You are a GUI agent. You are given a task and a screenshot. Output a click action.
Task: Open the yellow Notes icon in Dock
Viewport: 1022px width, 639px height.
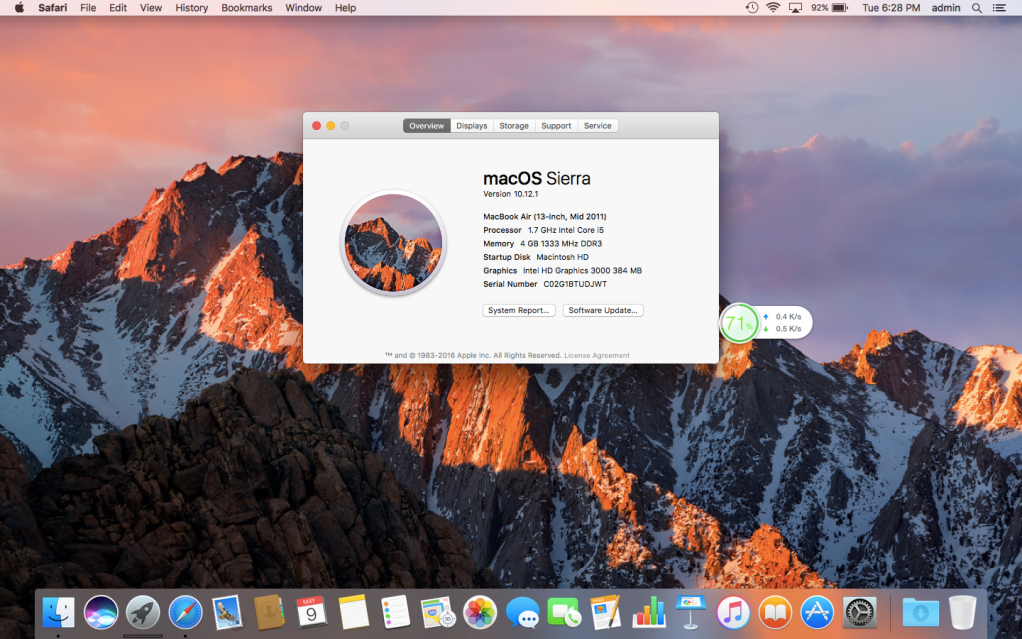[x=354, y=613]
